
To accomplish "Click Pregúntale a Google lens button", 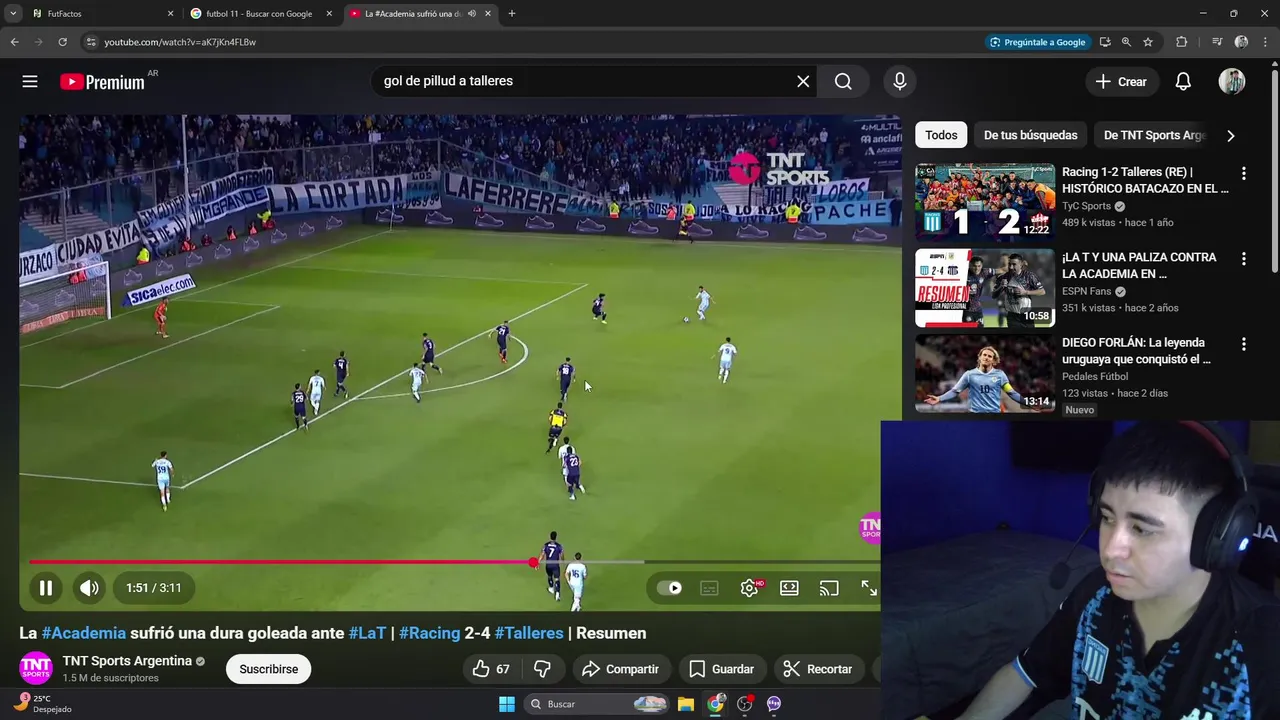I will [x=1038, y=42].
